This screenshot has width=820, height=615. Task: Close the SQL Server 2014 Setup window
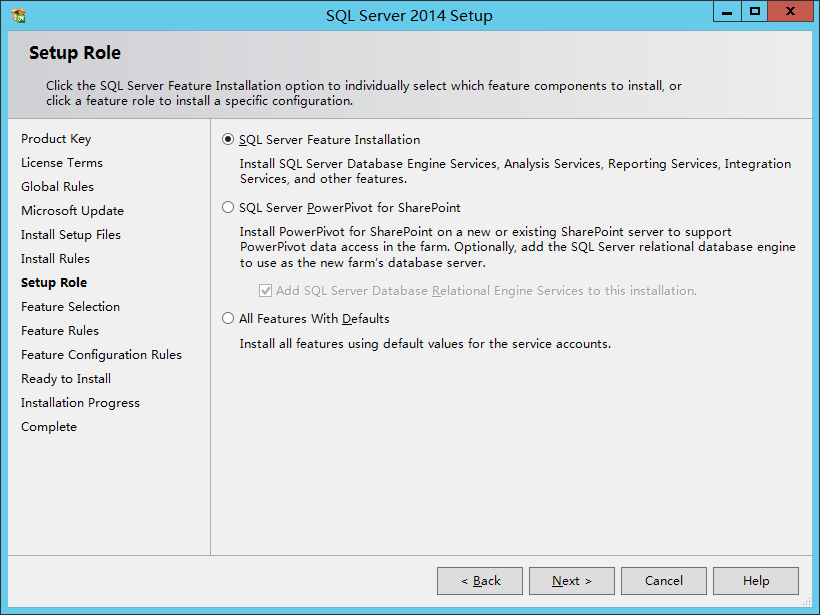point(790,12)
